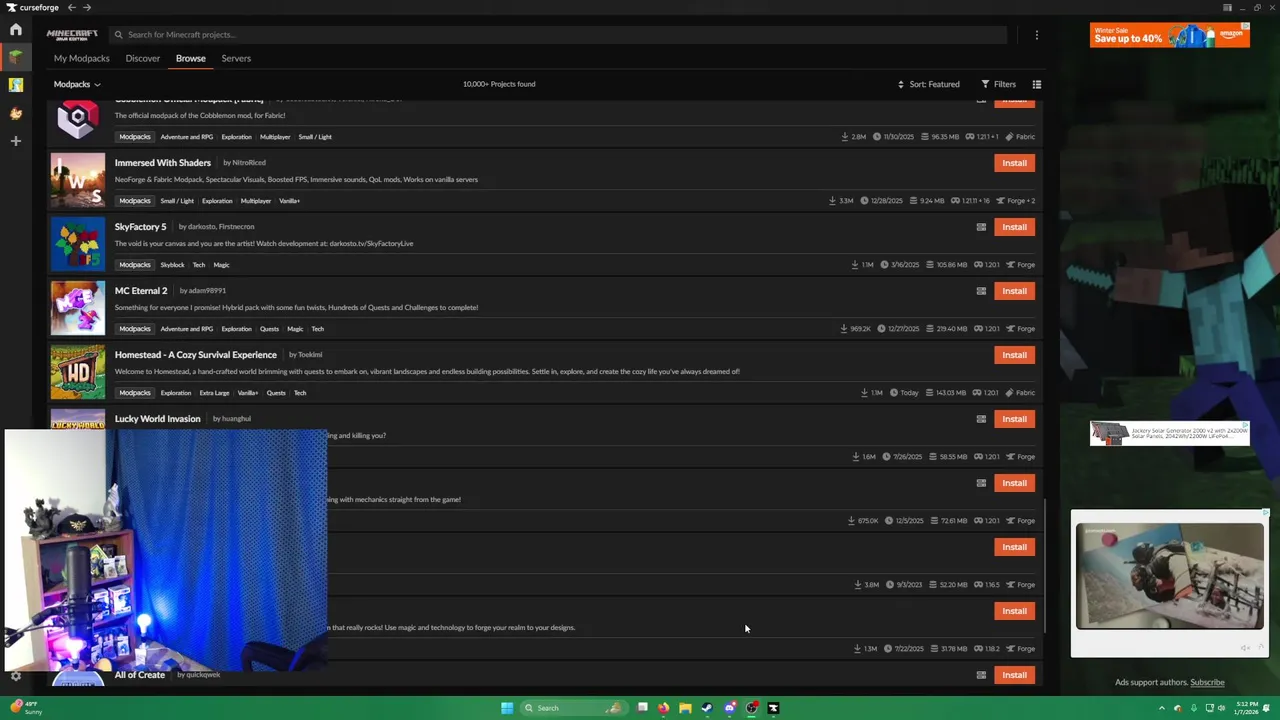
Task: Open Immersed With Shaders thumbnail
Action: click(x=78, y=179)
